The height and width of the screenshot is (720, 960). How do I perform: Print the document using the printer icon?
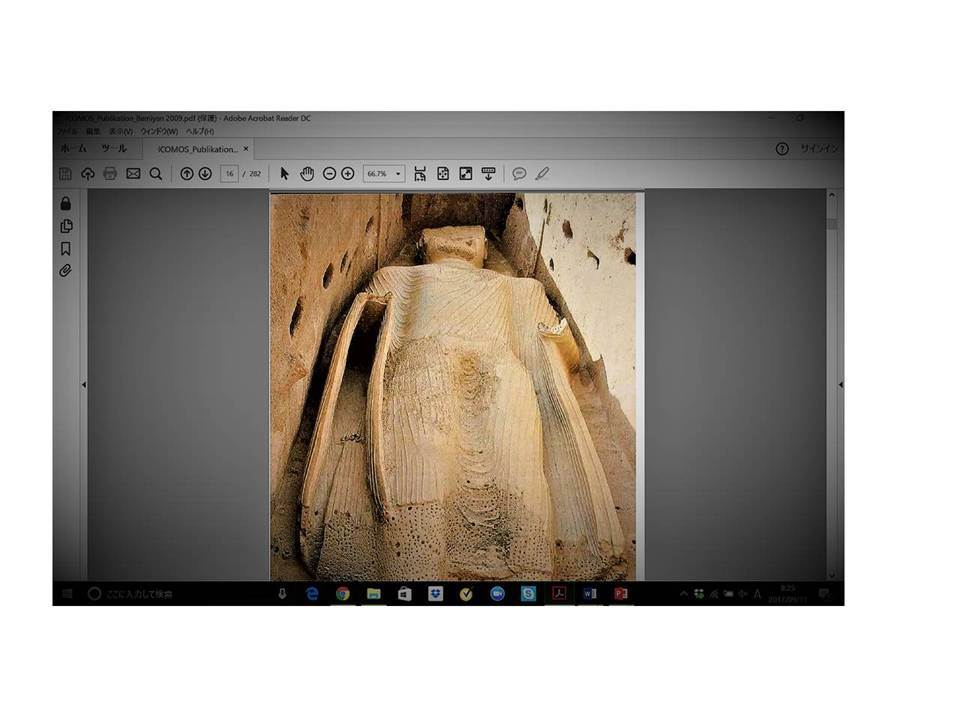(x=110, y=174)
